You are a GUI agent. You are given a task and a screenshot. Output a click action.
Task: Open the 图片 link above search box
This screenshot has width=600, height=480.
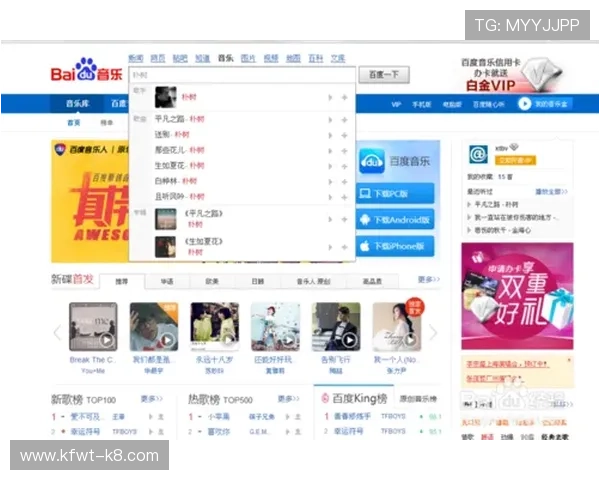pos(248,59)
